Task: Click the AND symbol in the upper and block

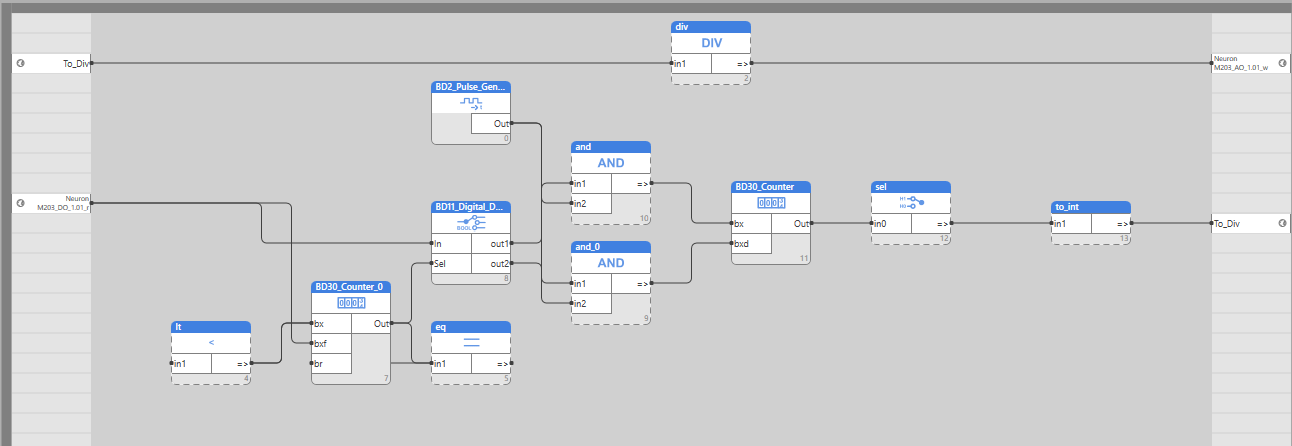Action: point(611,163)
